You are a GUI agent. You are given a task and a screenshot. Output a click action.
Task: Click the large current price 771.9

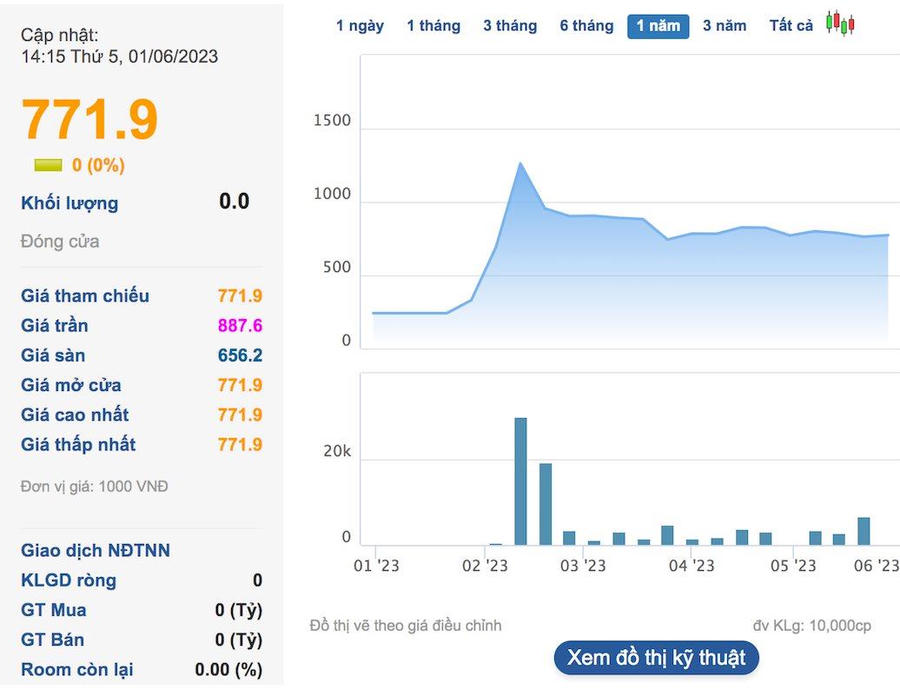tap(90, 120)
